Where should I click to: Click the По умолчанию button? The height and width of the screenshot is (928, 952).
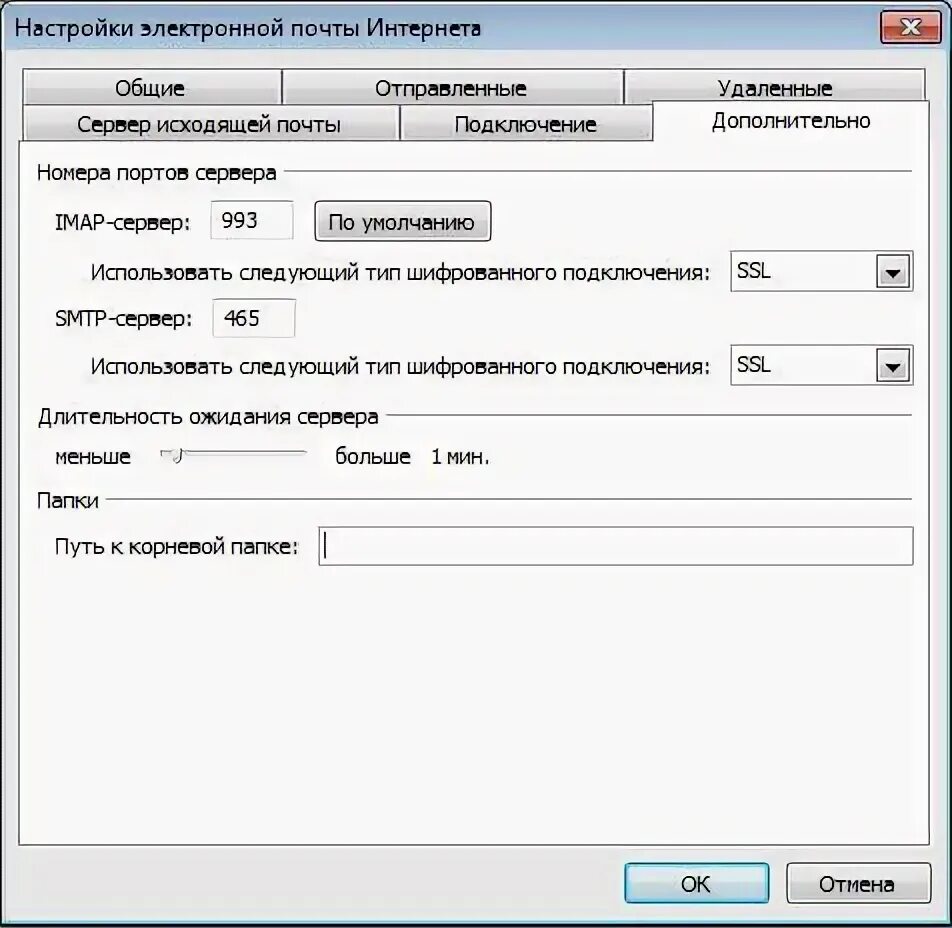(x=403, y=222)
